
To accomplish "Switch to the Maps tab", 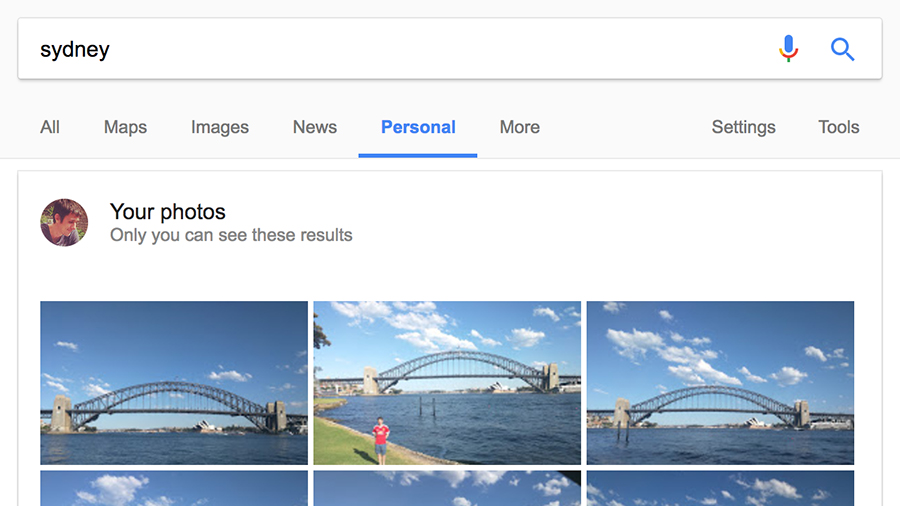I will point(125,127).
